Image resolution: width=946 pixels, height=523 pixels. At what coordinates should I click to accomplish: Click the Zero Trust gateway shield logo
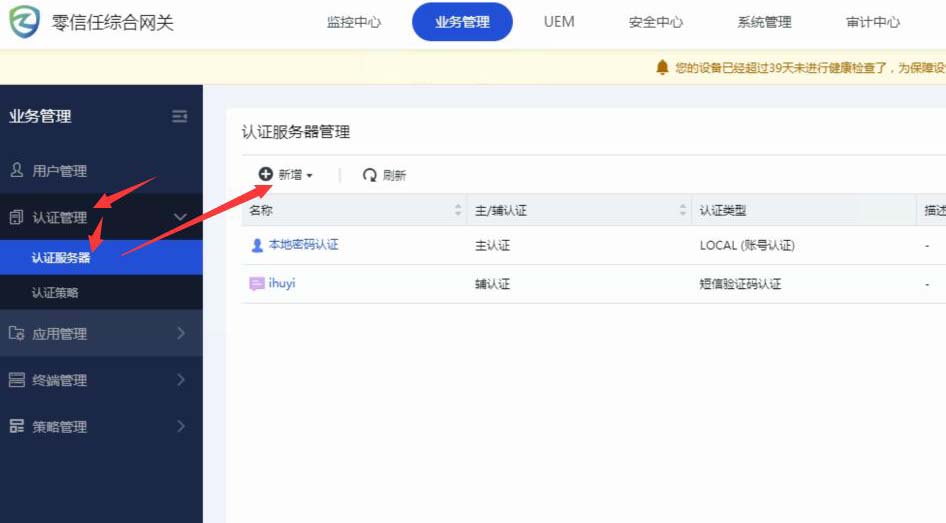click(x=24, y=22)
